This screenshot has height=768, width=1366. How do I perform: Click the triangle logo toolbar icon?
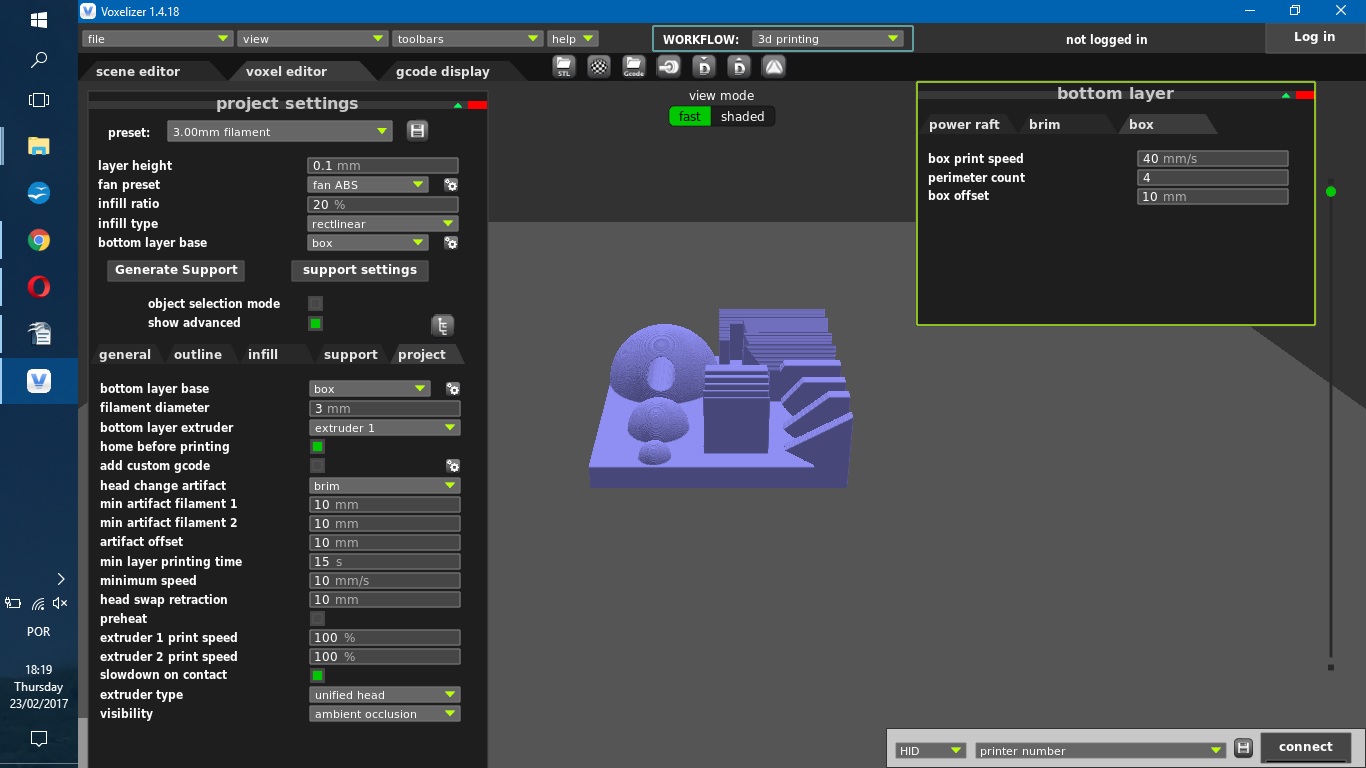tap(774, 67)
